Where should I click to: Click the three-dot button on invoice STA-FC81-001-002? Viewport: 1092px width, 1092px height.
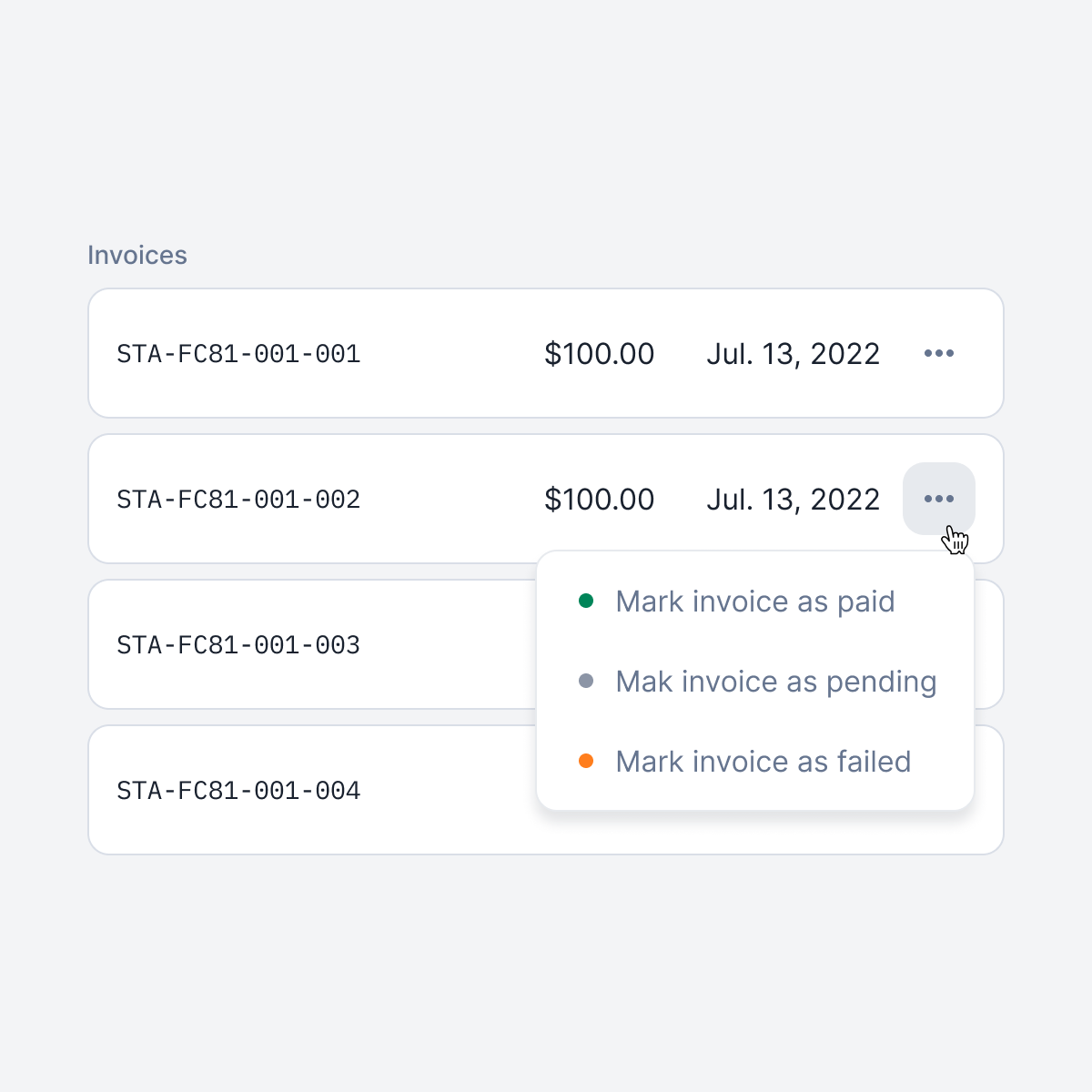click(x=938, y=499)
